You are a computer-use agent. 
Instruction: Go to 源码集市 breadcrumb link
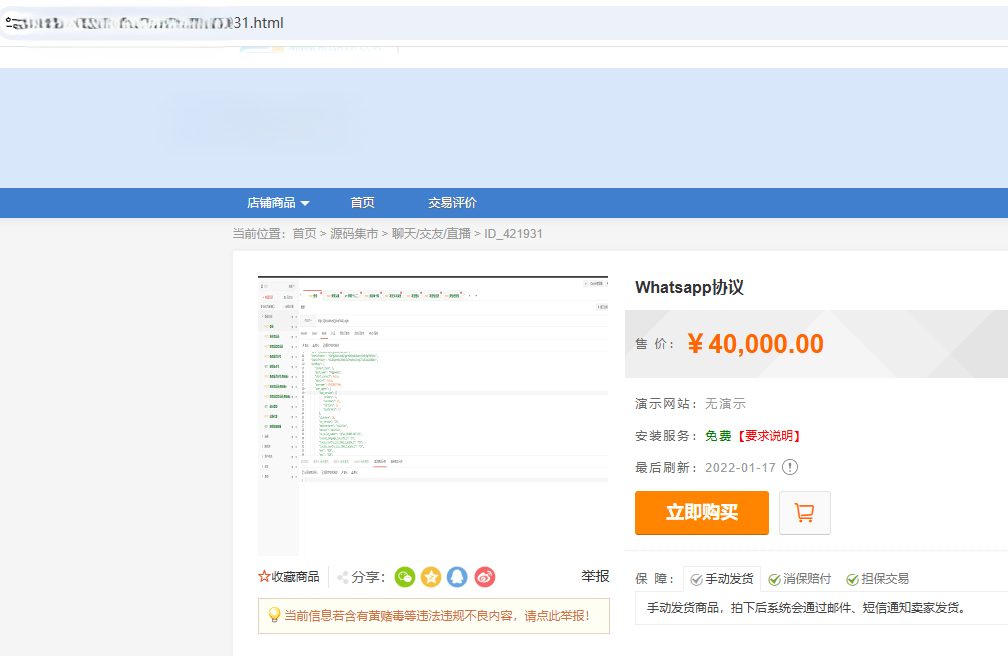[x=354, y=234]
